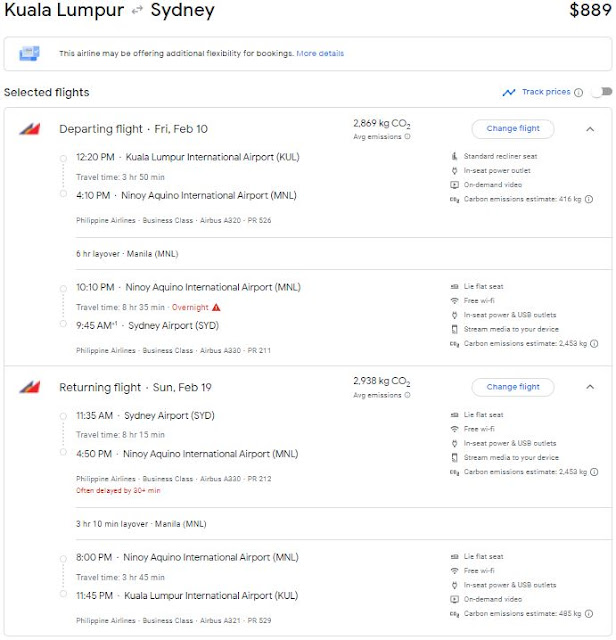Click the returning flight Philippine Airlines logo
616x640 pixels.
coord(29,387)
